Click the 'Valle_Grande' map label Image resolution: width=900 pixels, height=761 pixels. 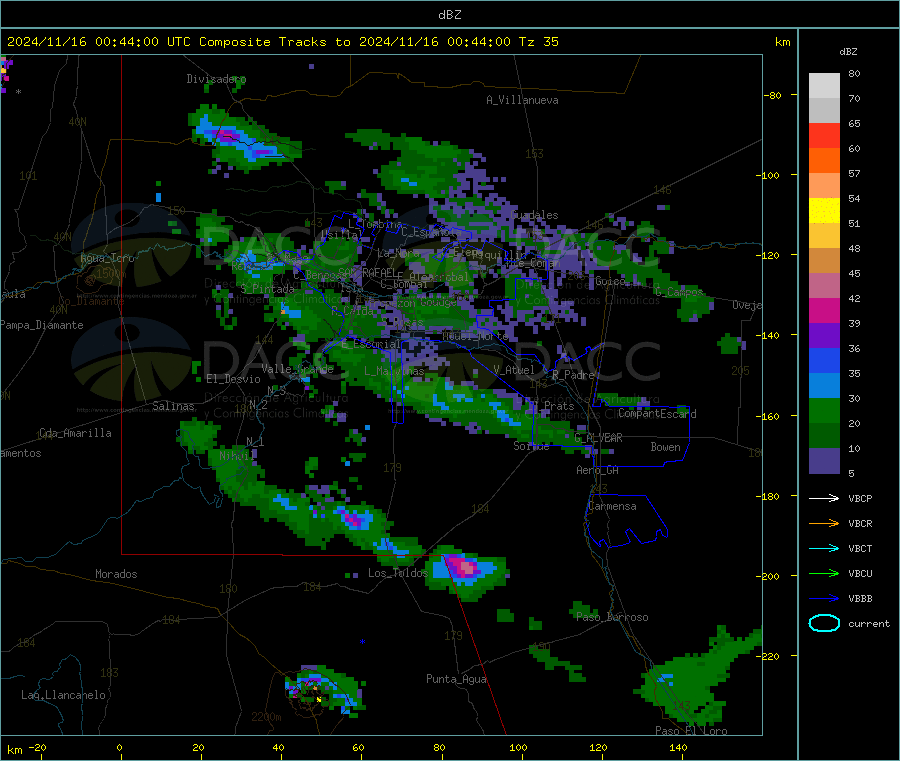[x=297, y=368]
